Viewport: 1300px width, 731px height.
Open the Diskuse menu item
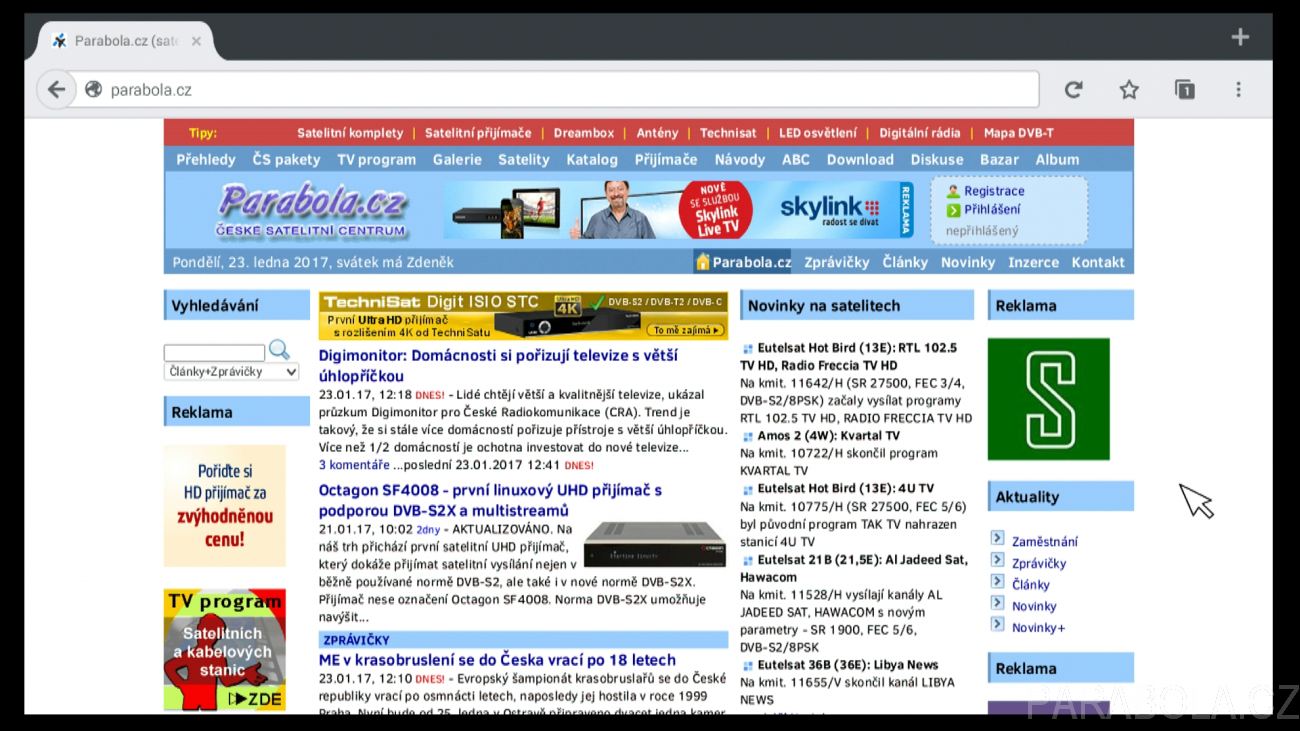[x=937, y=159]
